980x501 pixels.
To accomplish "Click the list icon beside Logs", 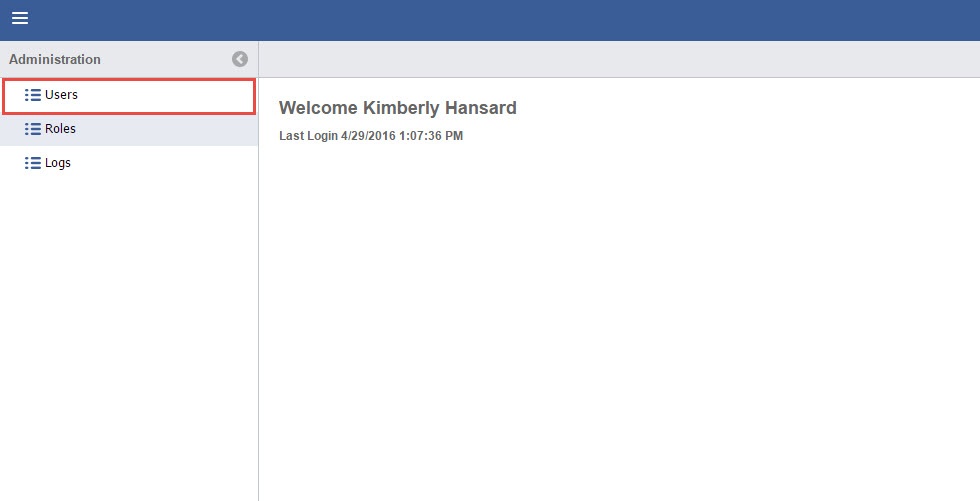I will tap(32, 163).
